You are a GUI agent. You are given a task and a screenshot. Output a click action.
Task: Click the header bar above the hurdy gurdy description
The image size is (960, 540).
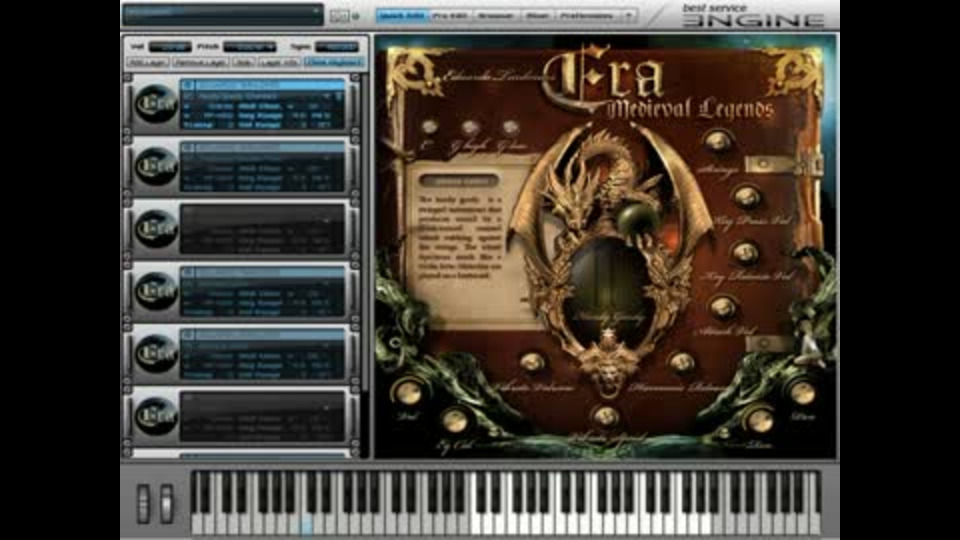[459, 181]
